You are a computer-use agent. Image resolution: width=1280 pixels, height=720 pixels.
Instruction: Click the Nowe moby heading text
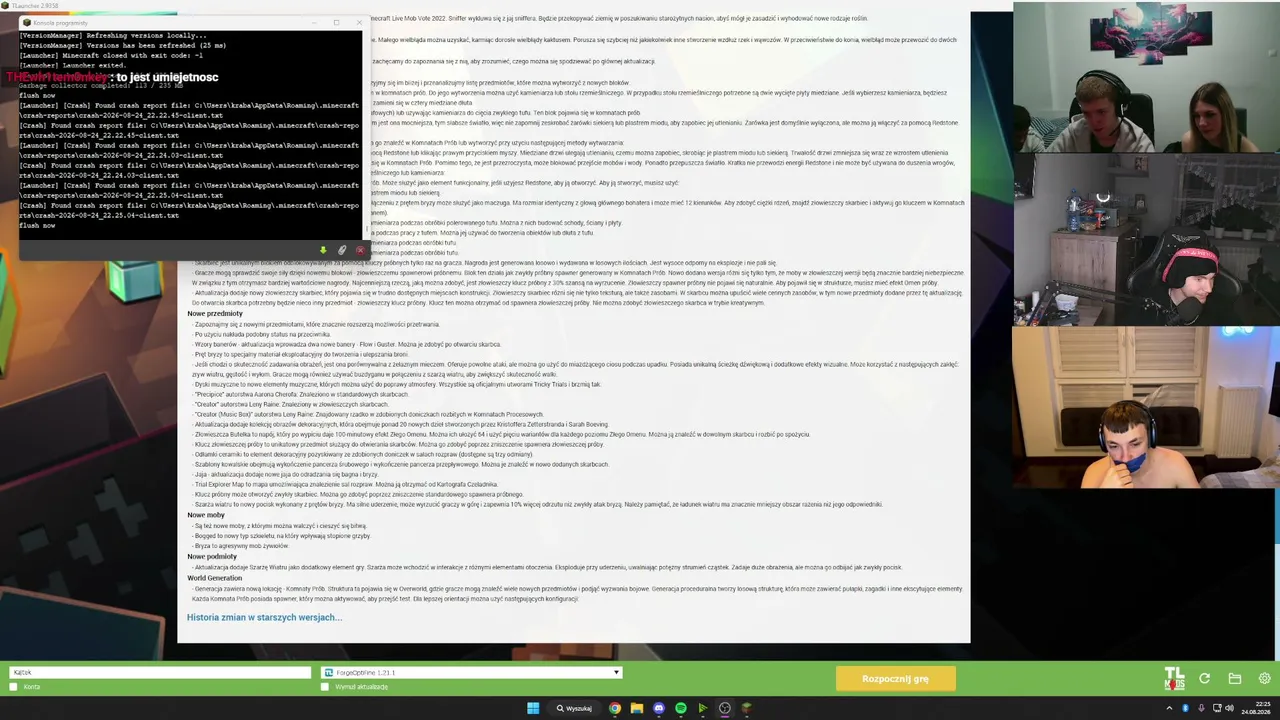coord(206,515)
